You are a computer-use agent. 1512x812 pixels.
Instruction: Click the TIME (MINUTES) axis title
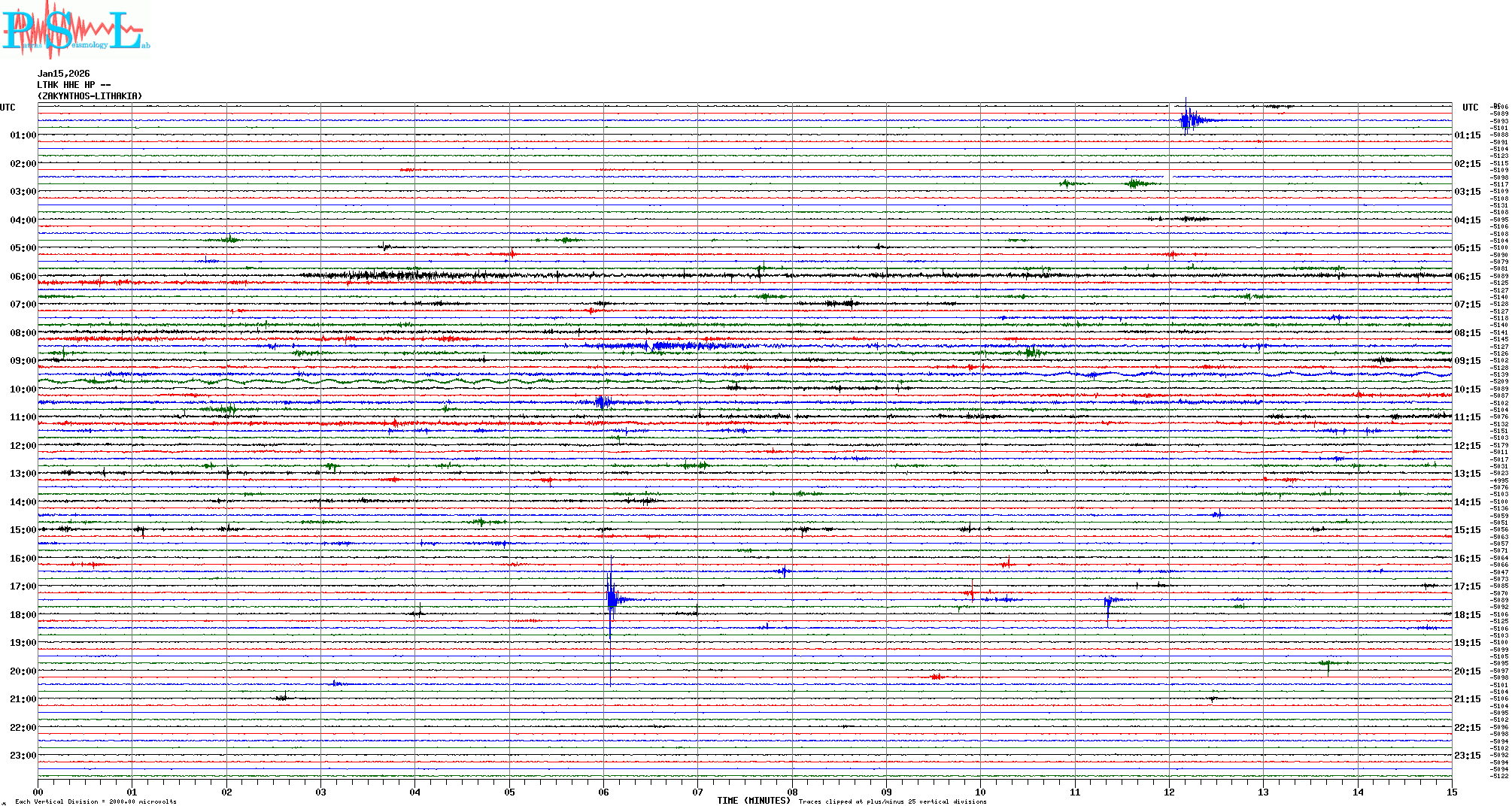[754, 801]
